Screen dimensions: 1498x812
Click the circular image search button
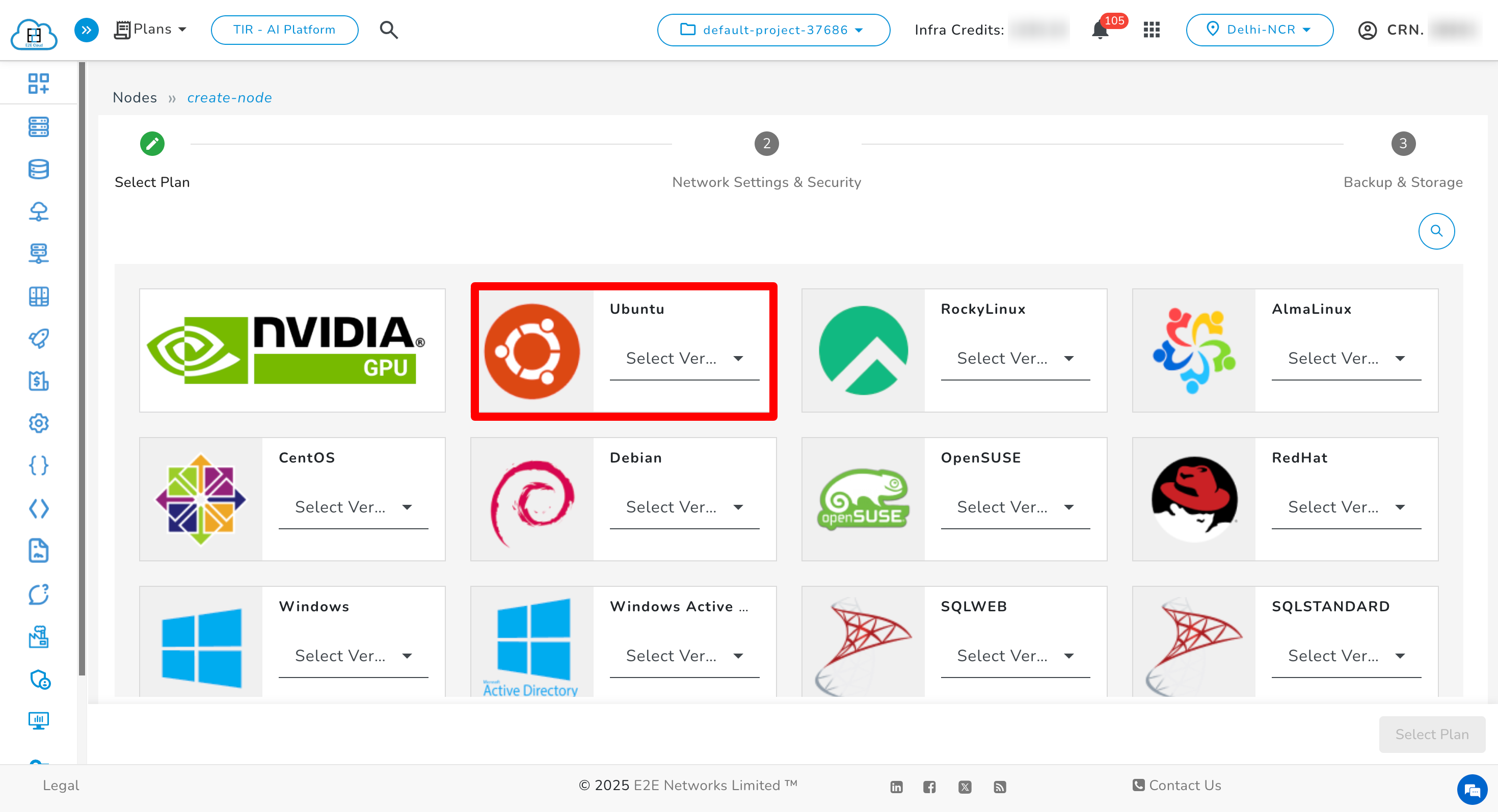pos(1436,231)
